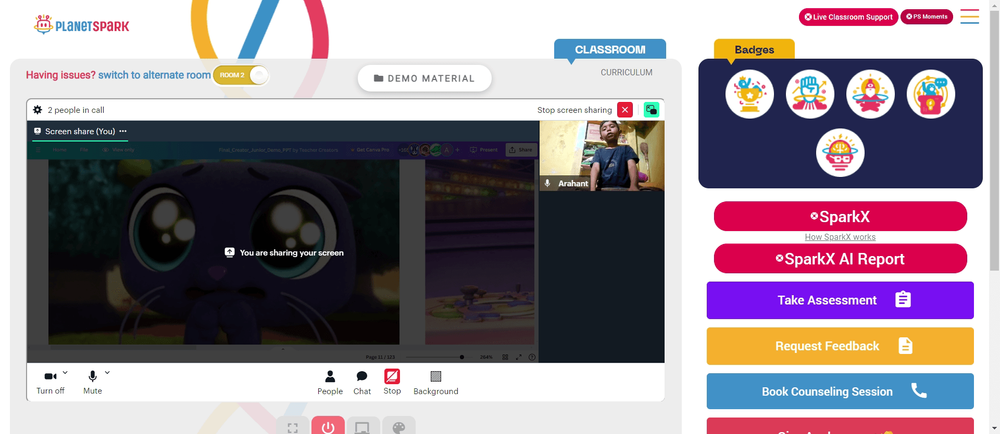Select the gnome star badge
1000x434 pixels.
coord(871,94)
